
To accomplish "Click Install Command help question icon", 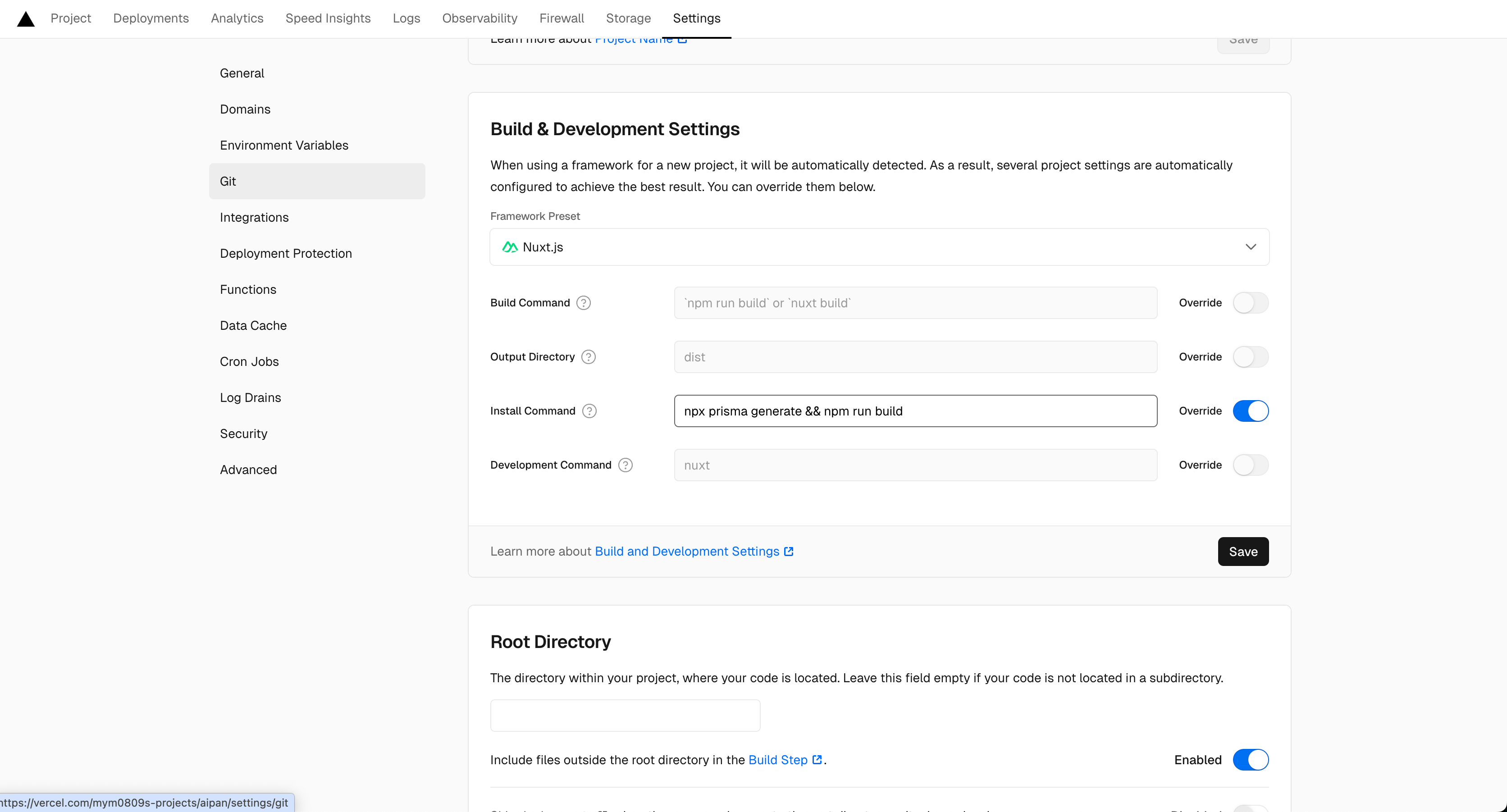I will [x=589, y=411].
